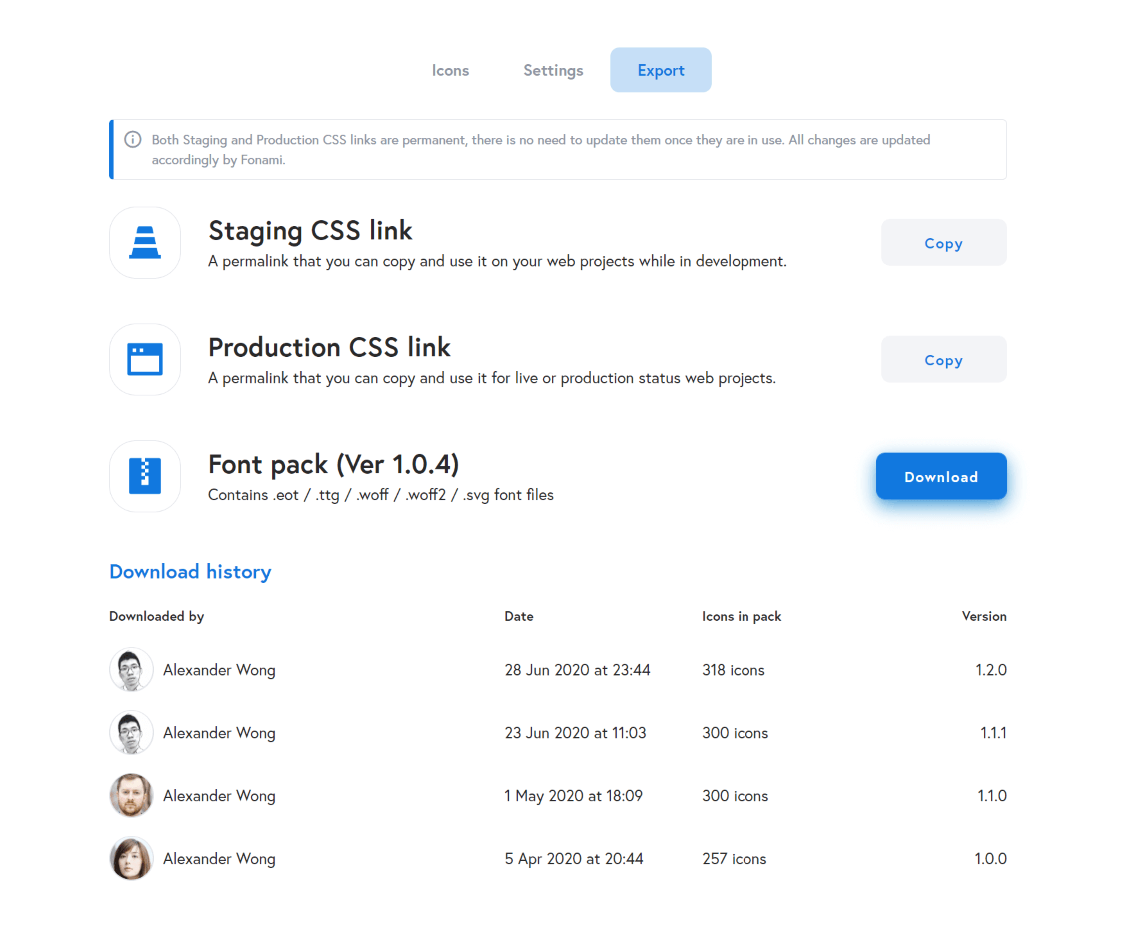Click the date 28 Jun 2020 at 23:44
Image resolution: width=1122 pixels, height=940 pixels.
(x=577, y=670)
